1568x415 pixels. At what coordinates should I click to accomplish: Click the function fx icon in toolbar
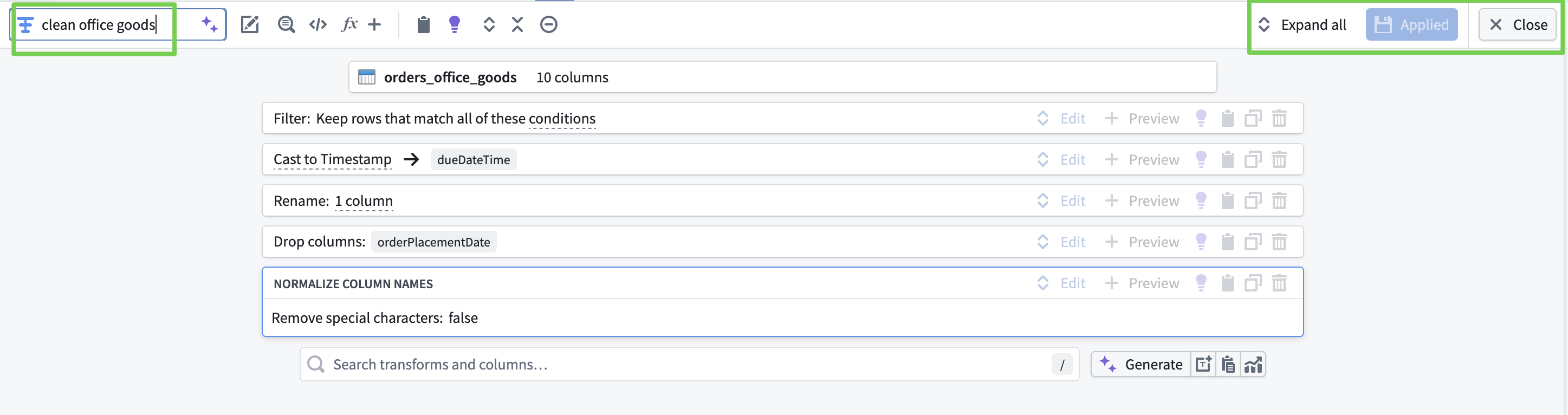[x=349, y=24]
